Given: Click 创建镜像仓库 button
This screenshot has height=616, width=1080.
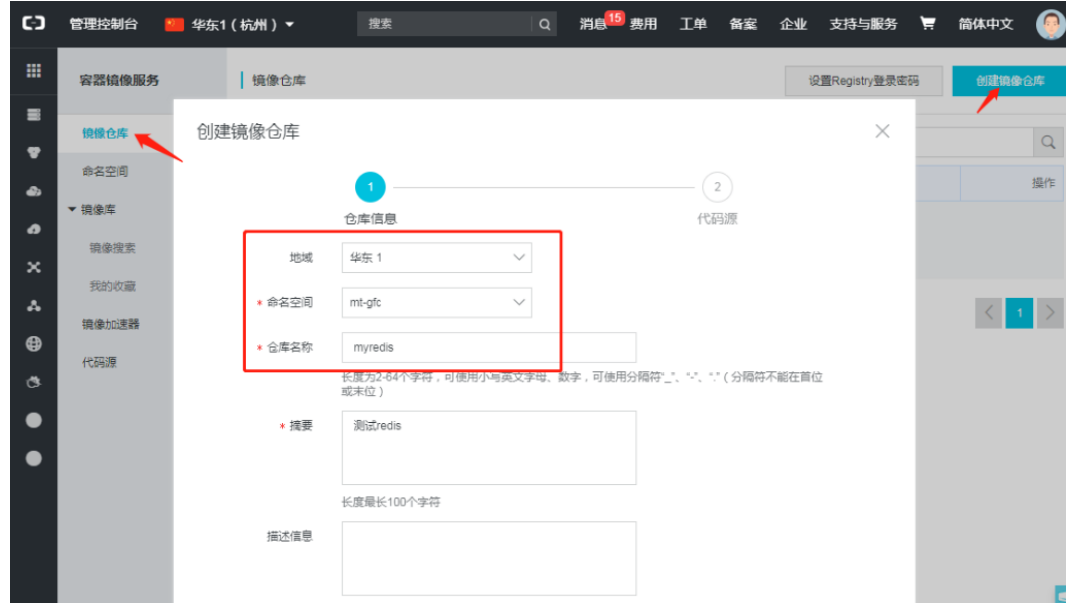Looking at the screenshot, I should (x=1010, y=81).
